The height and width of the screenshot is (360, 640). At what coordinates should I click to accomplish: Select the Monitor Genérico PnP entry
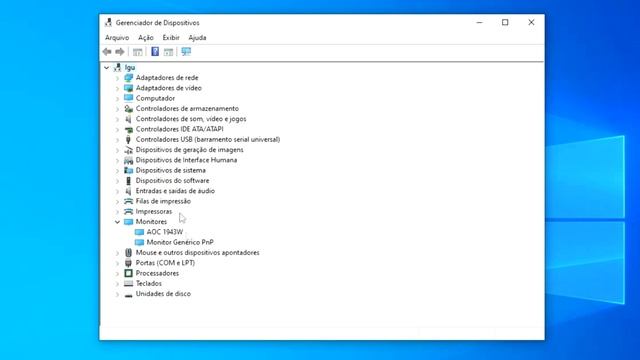coord(180,242)
